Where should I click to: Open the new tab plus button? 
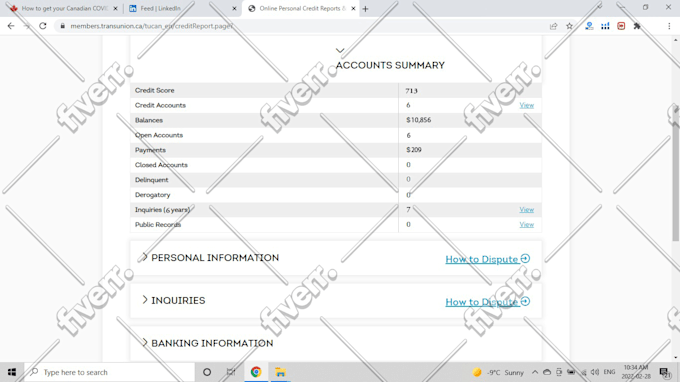tap(365, 9)
